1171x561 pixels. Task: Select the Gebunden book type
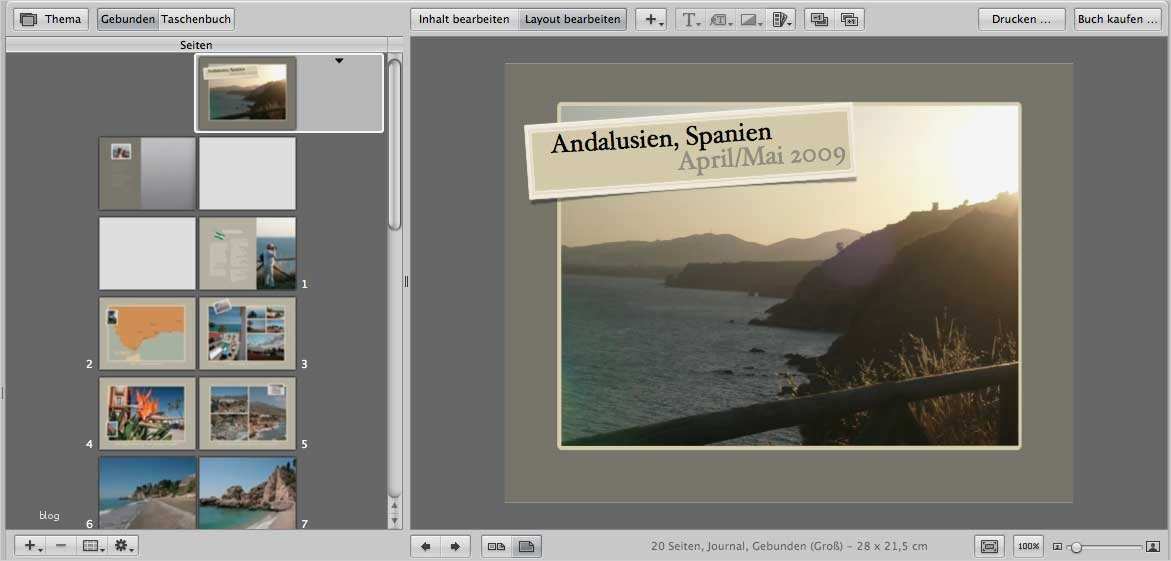tap(127, 19)
